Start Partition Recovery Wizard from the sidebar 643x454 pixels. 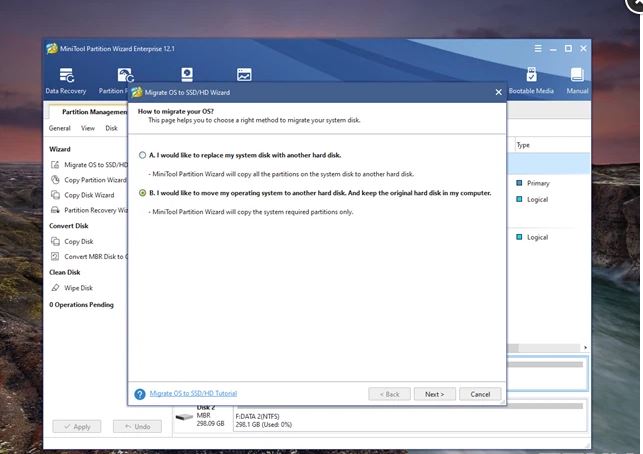pyautogui.click(x=89, y=210)
